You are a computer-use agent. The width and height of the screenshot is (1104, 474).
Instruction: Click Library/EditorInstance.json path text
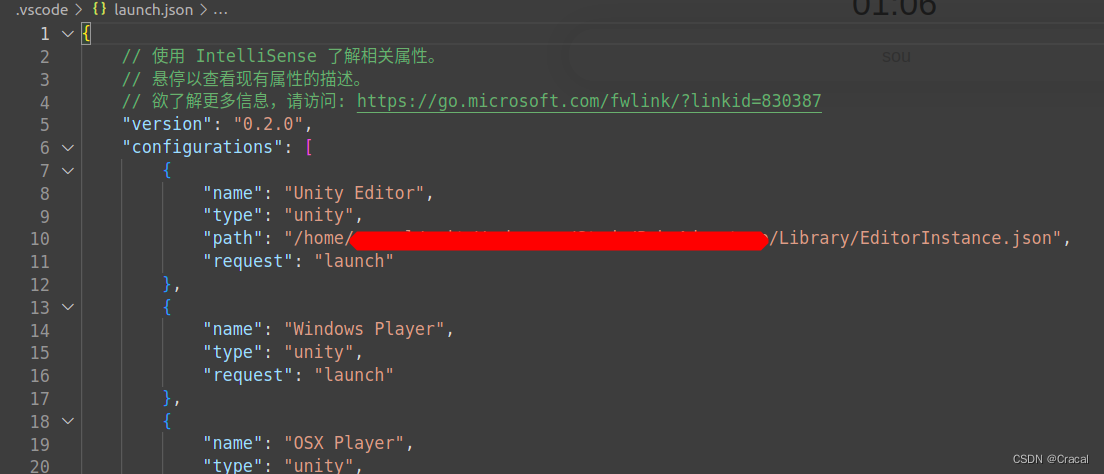[915, 238]
